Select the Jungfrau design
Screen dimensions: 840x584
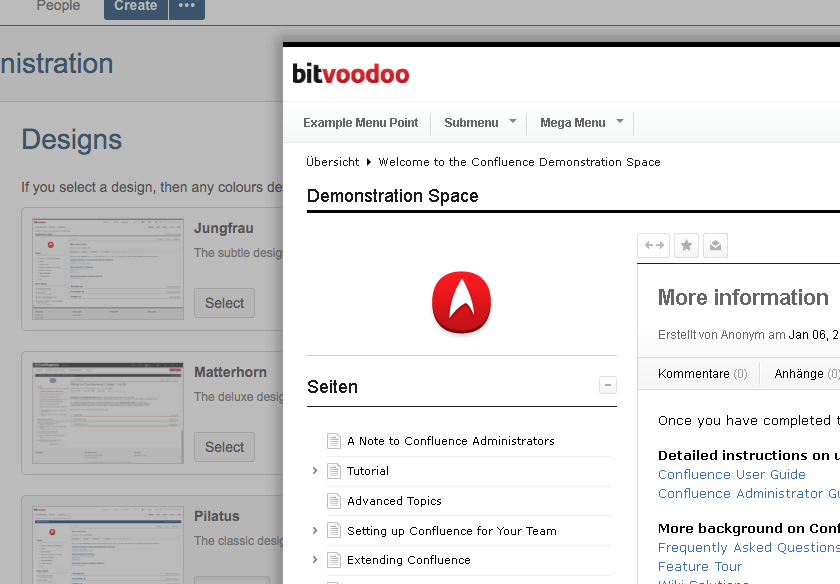pos(224,303)
